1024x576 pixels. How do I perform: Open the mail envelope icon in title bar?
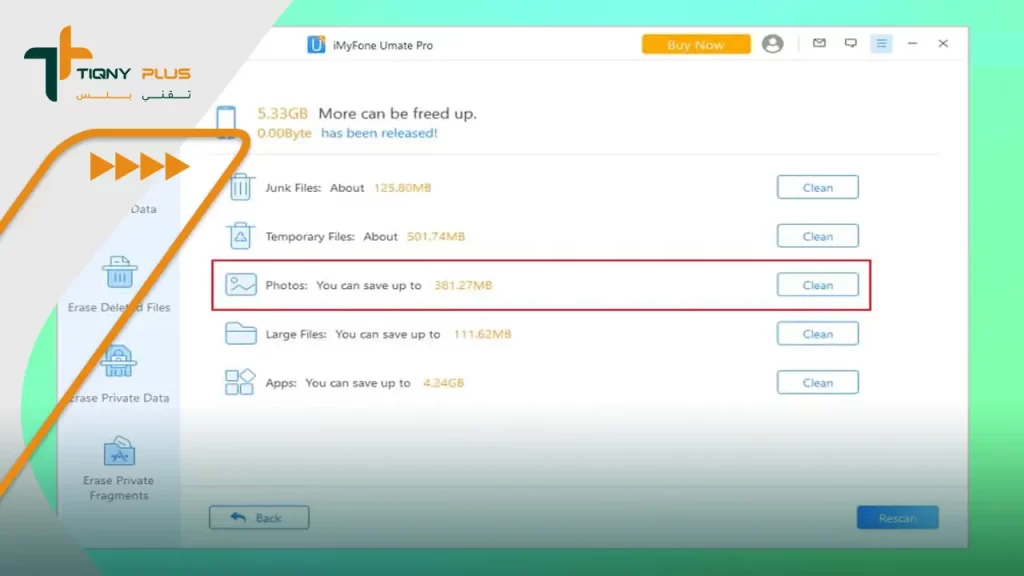(819, 43)
